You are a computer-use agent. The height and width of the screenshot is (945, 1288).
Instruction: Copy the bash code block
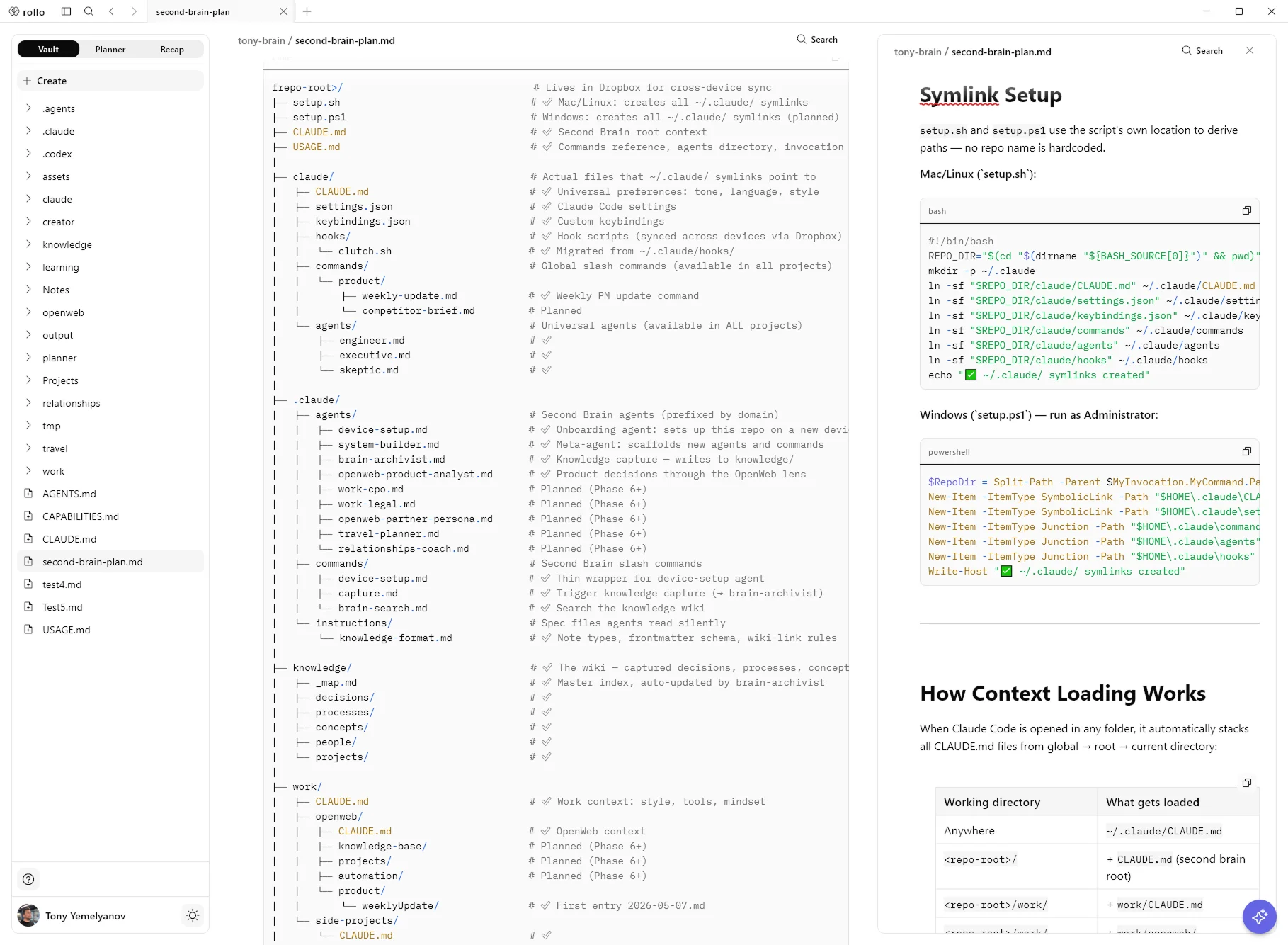pyautogui.click(x=1247, y=210)
